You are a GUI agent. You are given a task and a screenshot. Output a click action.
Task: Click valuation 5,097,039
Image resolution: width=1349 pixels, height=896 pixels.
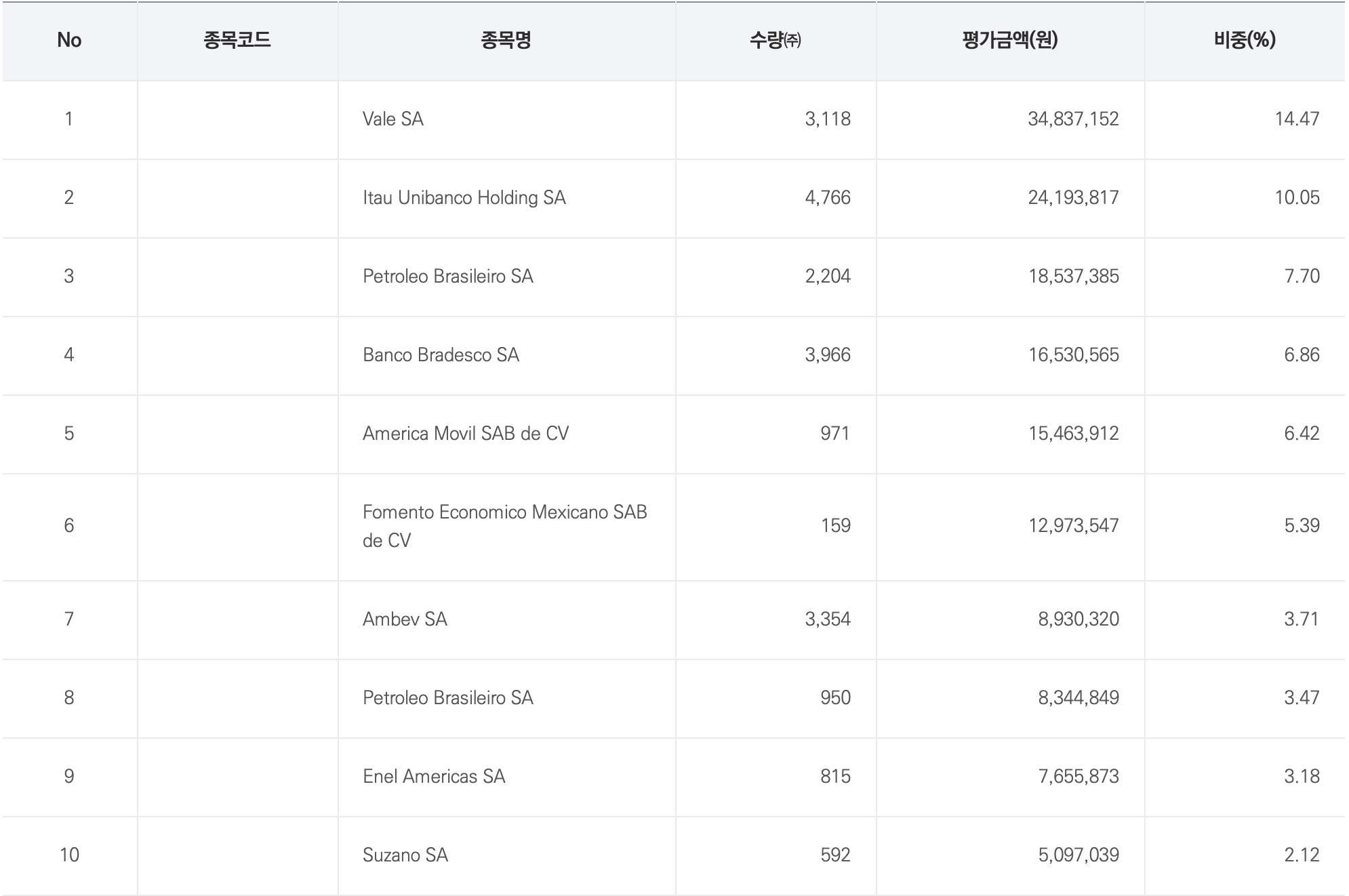point(1079,855)
